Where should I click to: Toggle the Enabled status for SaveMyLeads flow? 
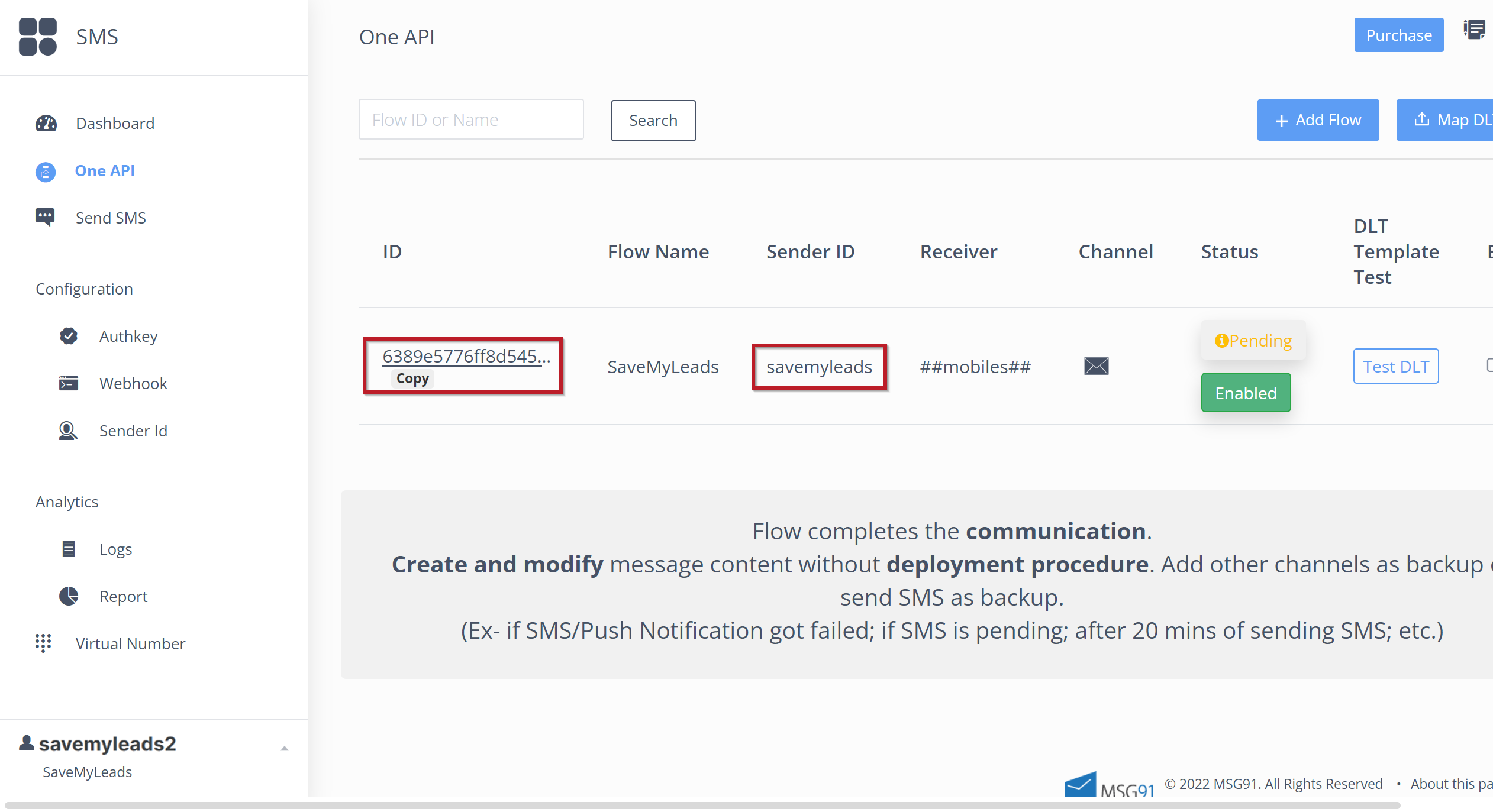pos(1246,392)
